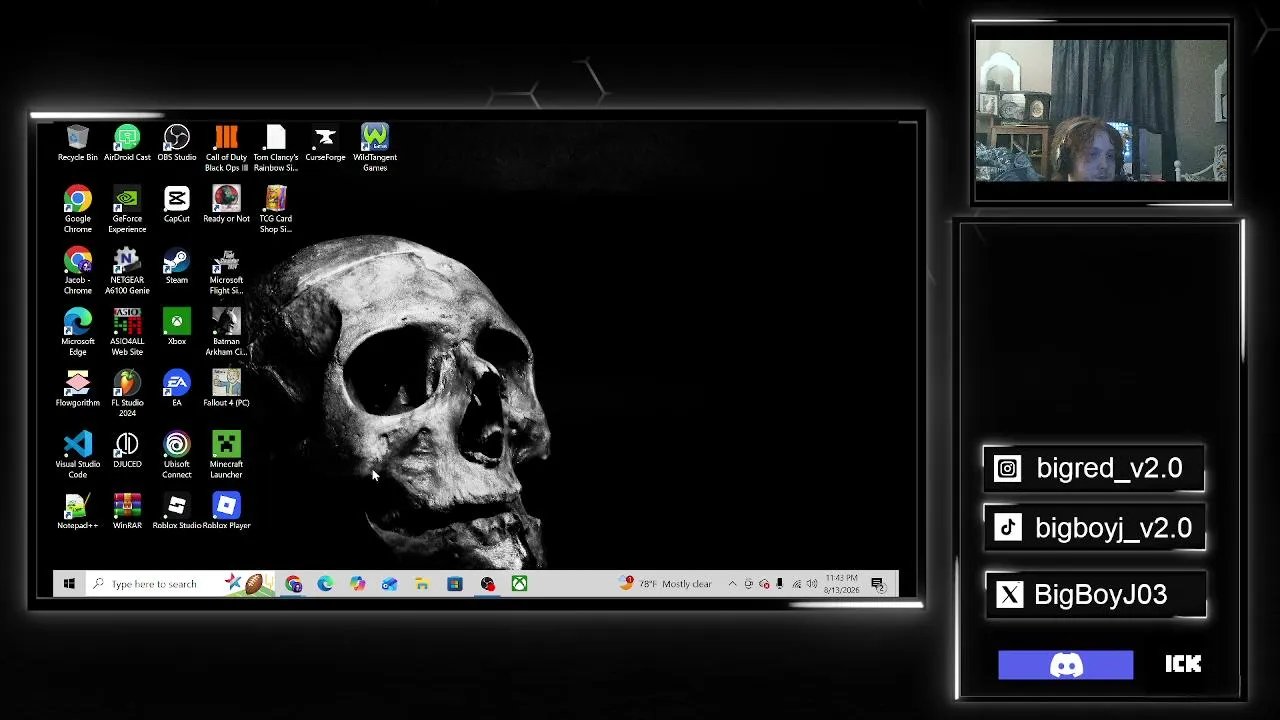Screen dimensions: 1280x720
Task: Open File Explorer in the taskbar
Action: (422, 584)
